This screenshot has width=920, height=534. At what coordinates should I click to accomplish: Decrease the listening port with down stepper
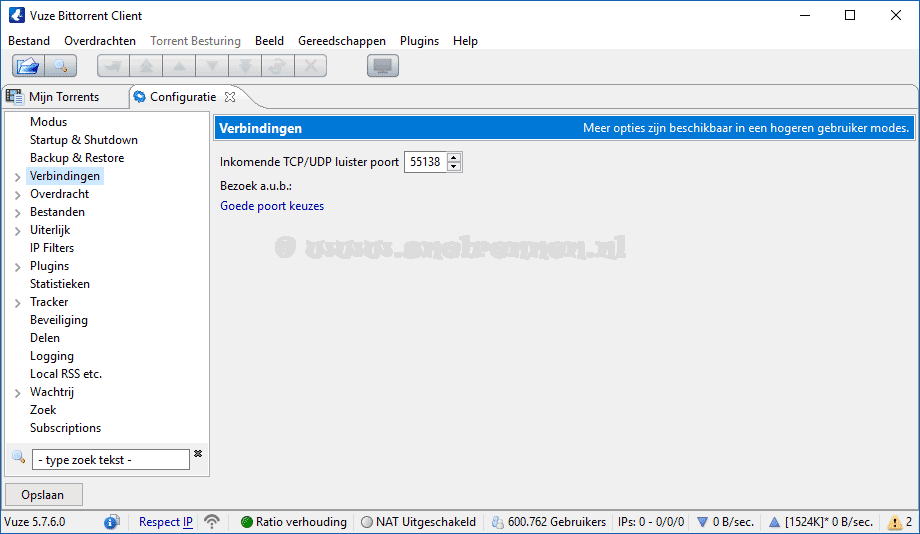click(454, 167)
